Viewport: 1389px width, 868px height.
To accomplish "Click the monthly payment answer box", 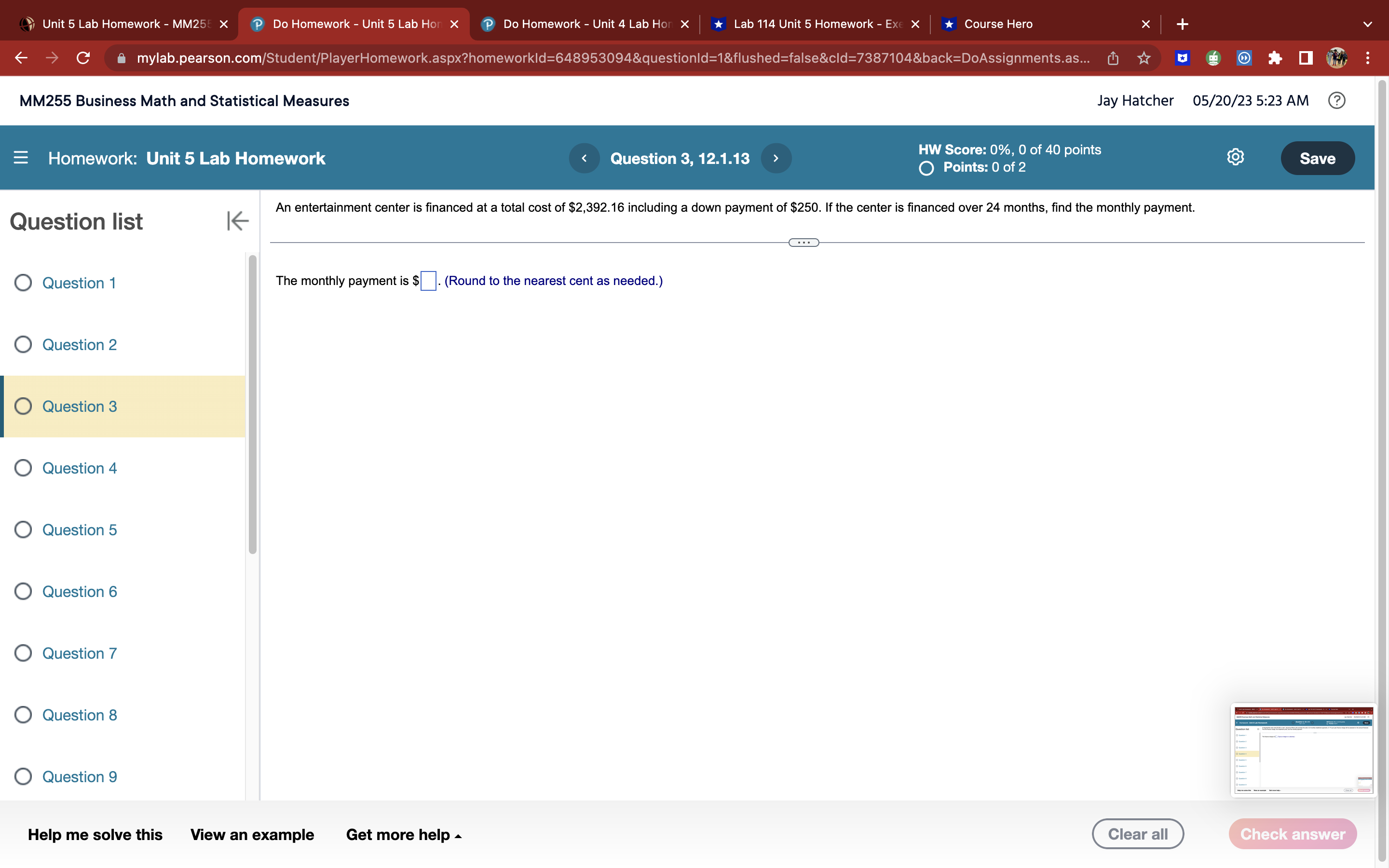I will [x=428, y=281].
